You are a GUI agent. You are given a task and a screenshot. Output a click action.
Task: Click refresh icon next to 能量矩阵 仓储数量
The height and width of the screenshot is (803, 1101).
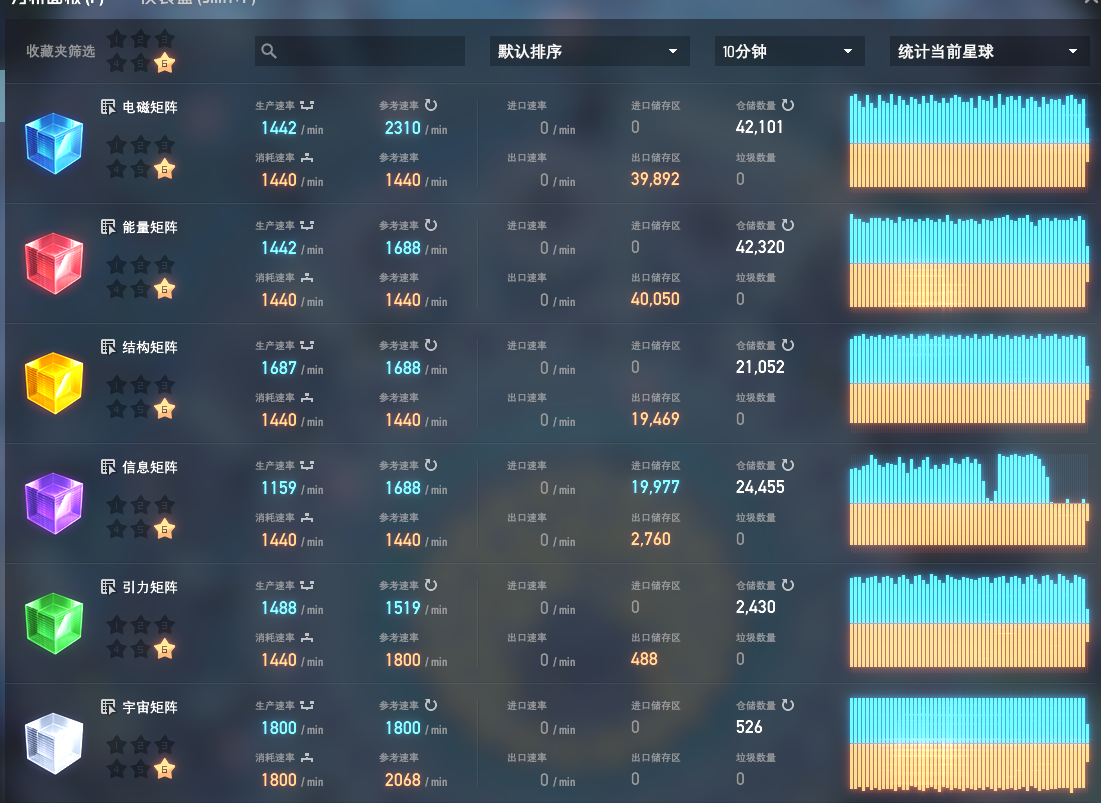tap(788, 225)
